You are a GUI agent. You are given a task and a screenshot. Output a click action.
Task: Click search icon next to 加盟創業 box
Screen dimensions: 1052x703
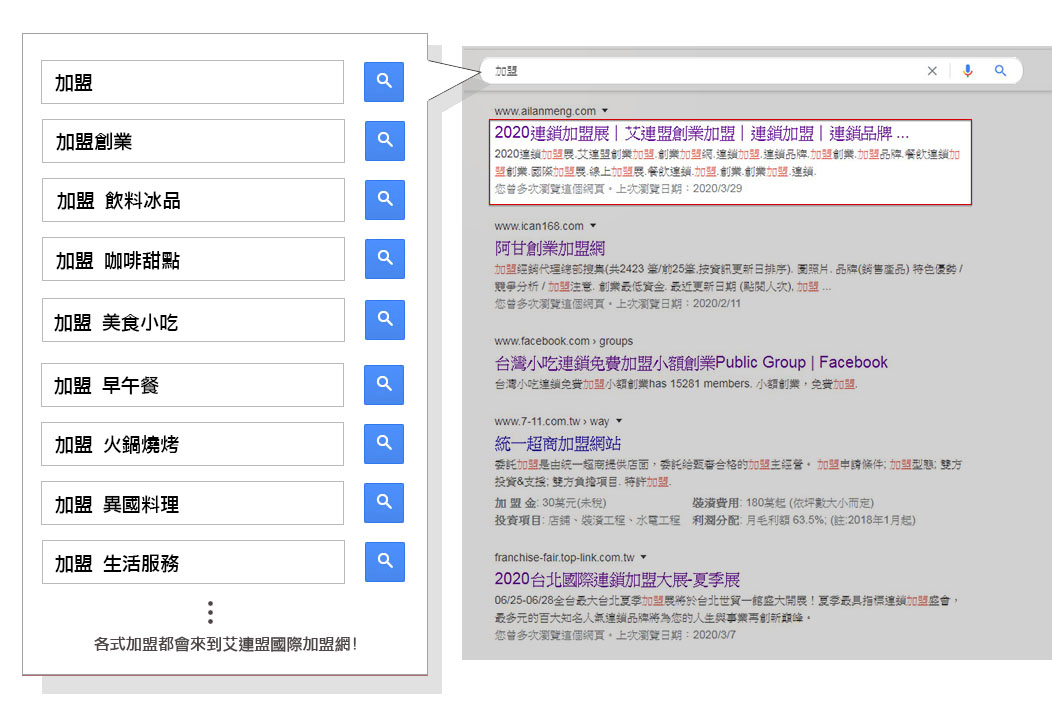coord(384,141)
